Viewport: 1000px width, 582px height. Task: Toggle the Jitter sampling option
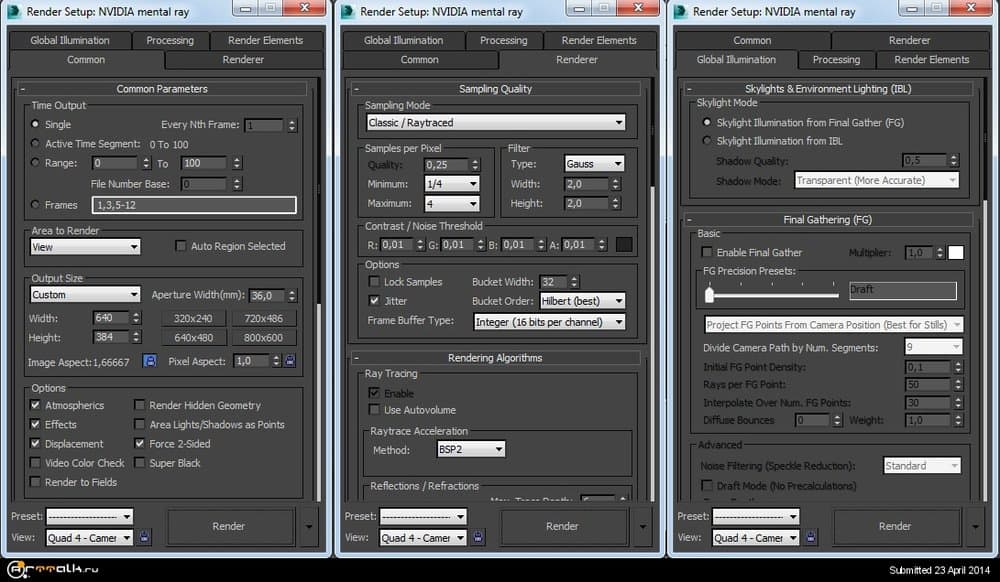[x=374, y=300]
